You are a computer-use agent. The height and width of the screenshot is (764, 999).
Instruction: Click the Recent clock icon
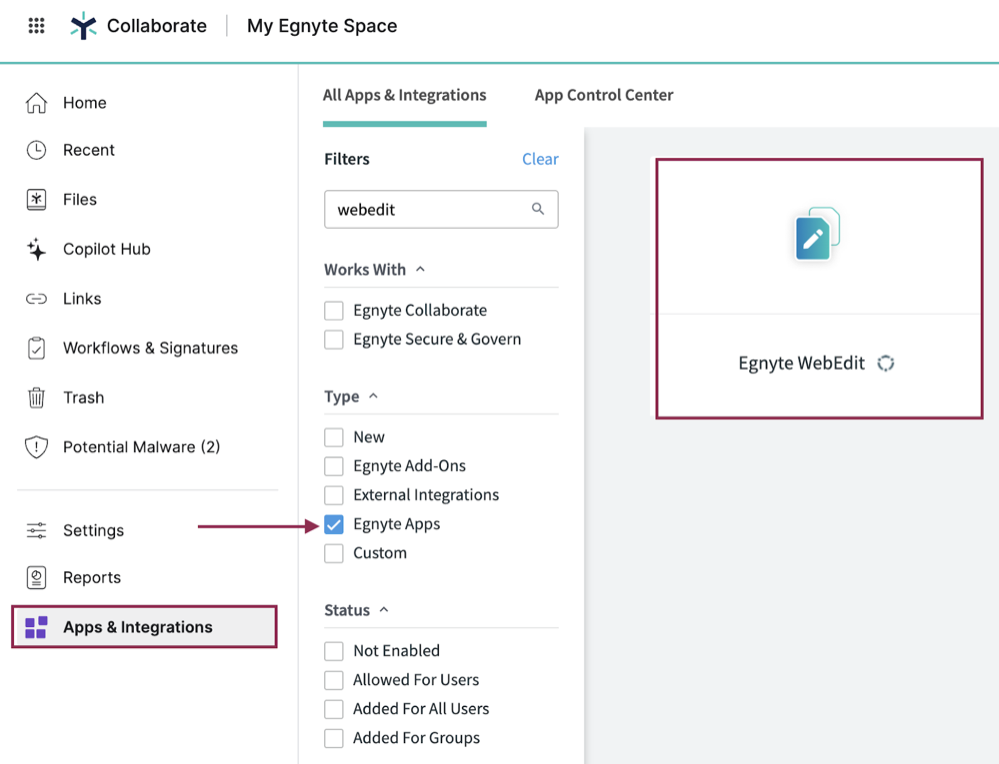(x=36, y=150)
